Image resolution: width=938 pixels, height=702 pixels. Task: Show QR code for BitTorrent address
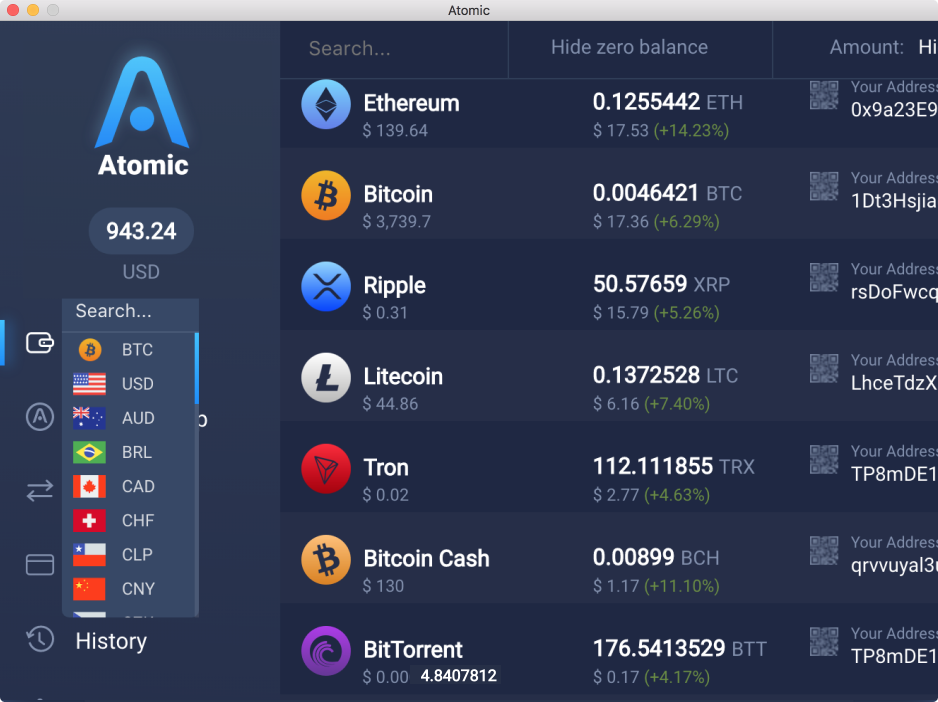click(x=824, y=641)
